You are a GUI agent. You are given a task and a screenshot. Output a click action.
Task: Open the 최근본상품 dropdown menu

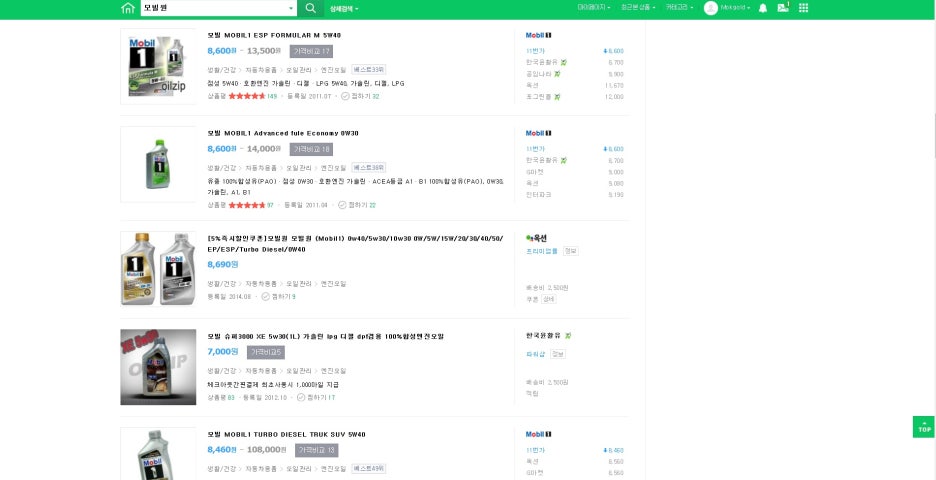638,8
